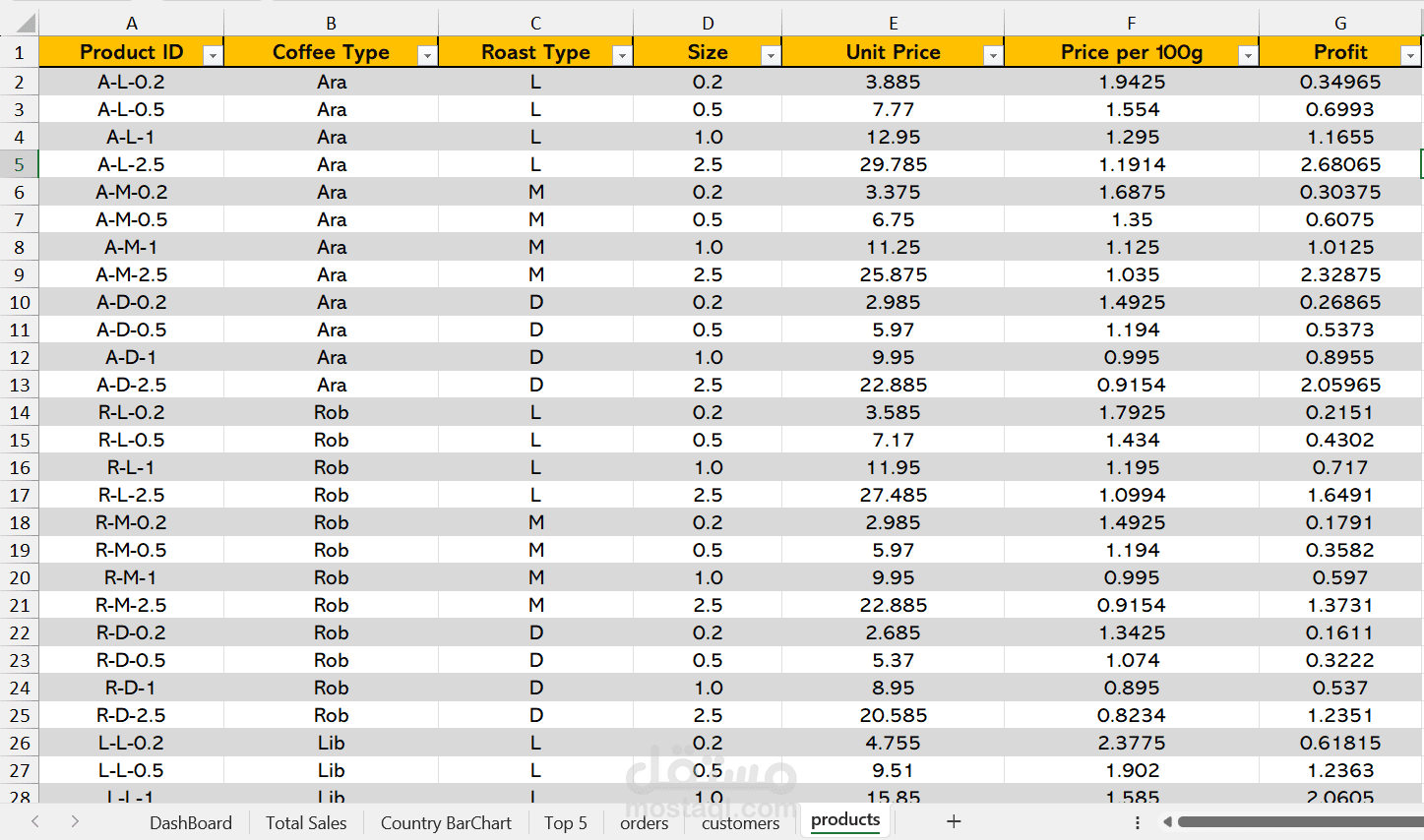Open the Coffee Type filter dropdown
The width and height of the screenshot is (1424, 840).
[426, 56]
